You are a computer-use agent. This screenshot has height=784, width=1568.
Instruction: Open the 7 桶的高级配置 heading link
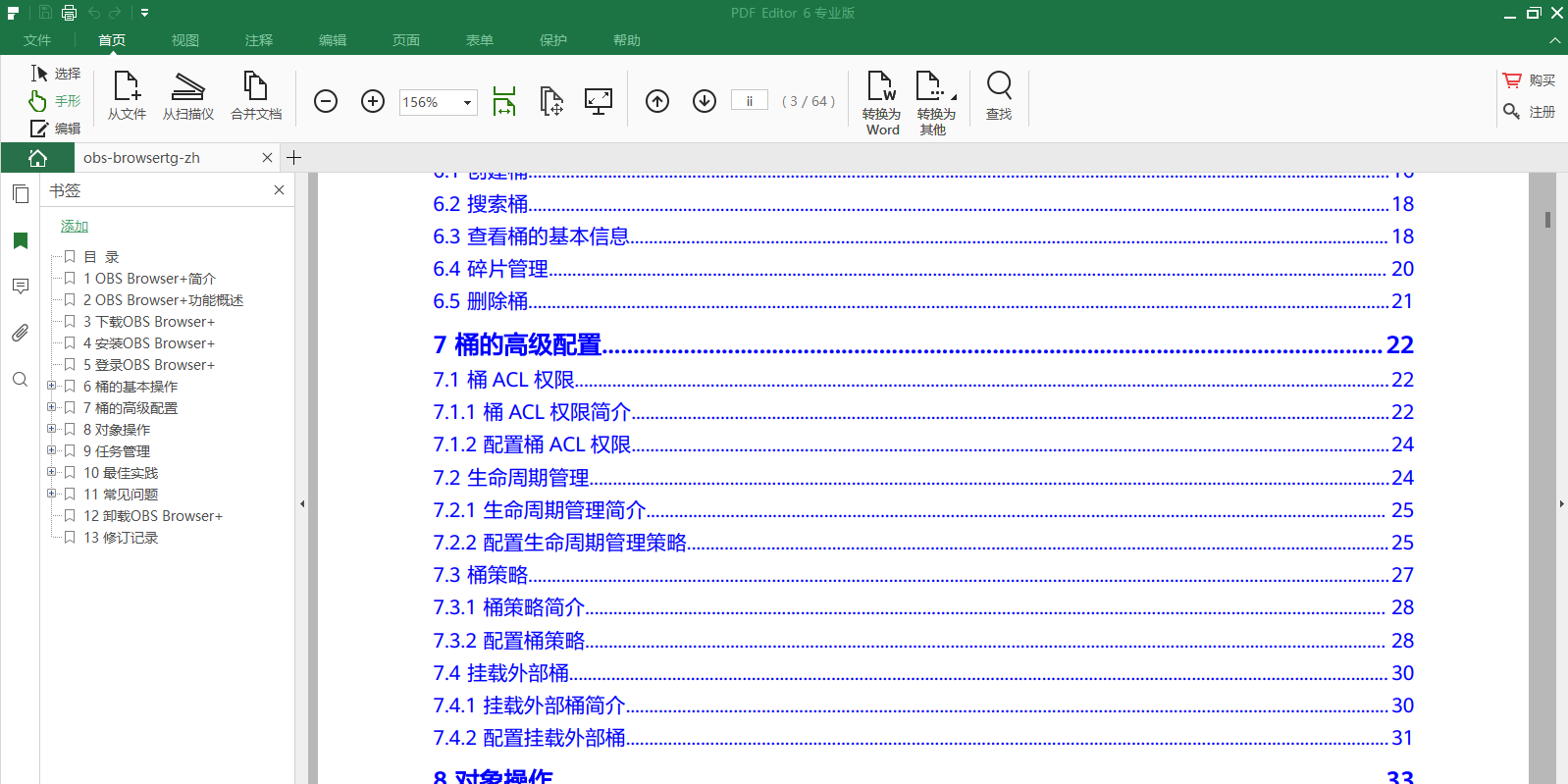click(x=923, y=345)
